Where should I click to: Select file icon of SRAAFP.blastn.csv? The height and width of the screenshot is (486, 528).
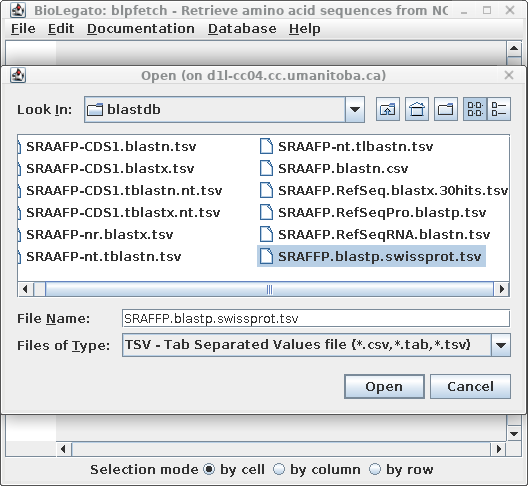[266, 168]
